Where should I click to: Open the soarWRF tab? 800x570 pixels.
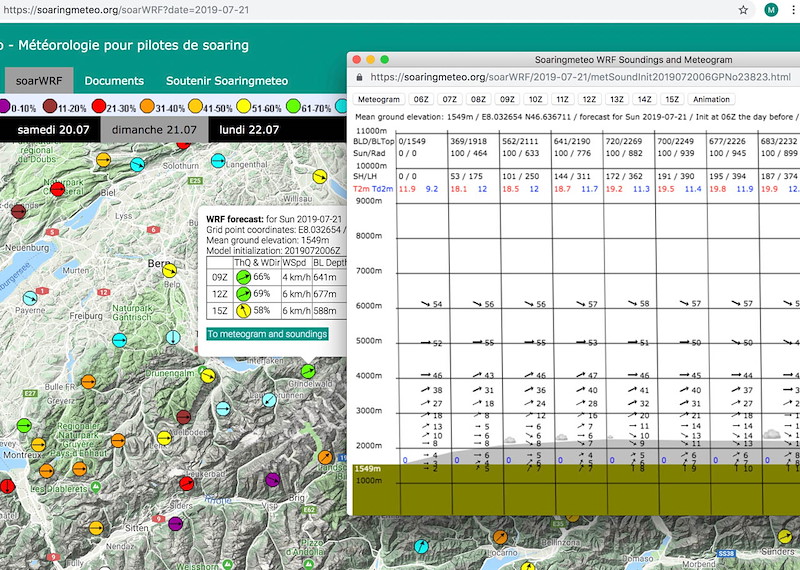point(37,81)
